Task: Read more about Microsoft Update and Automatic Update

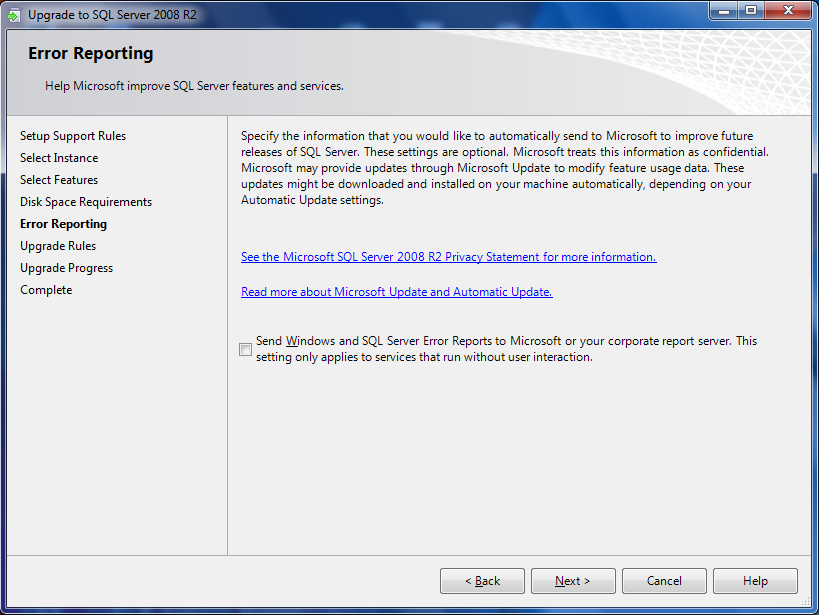Action: [396, 292]
